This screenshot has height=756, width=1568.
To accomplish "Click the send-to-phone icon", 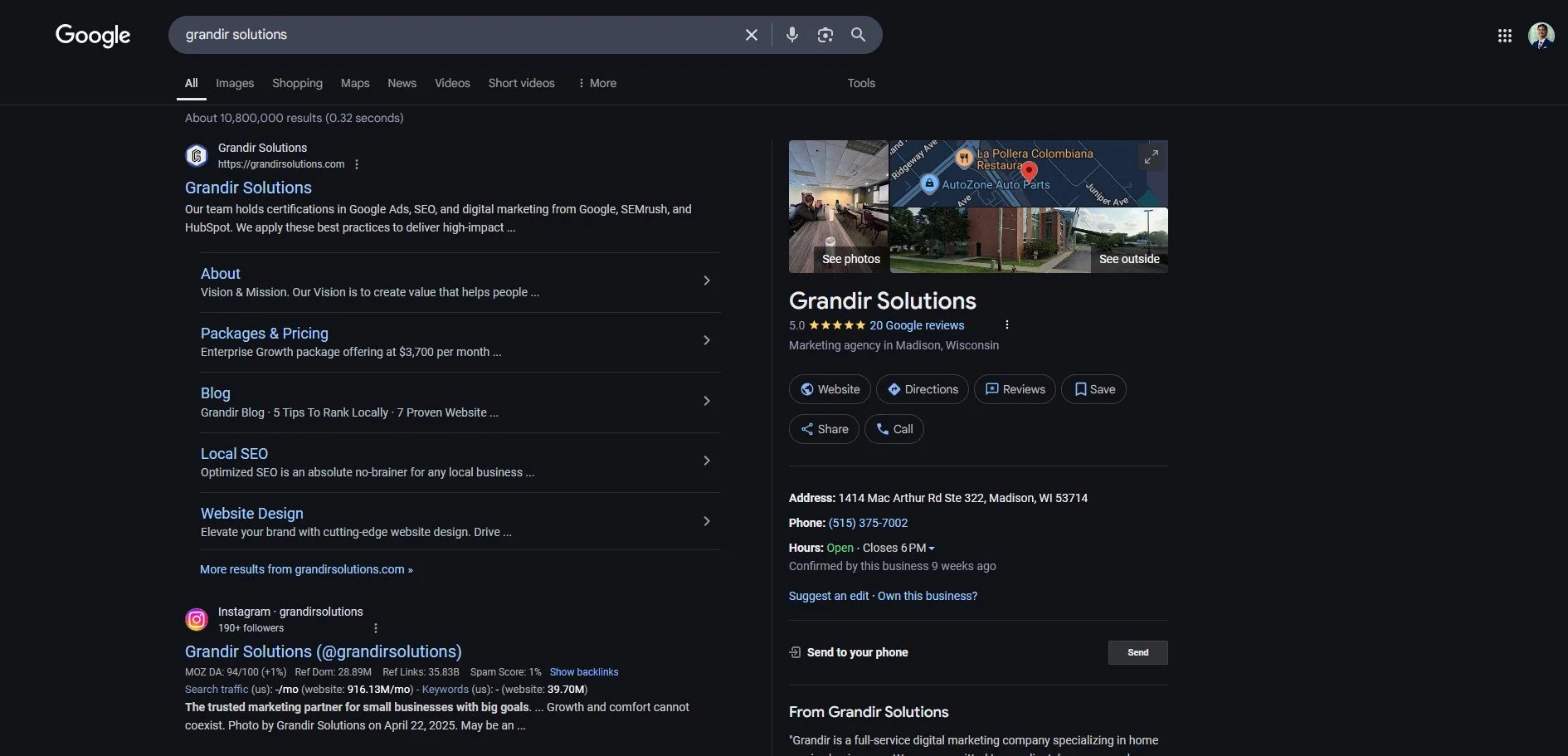I will click(795, 652).
